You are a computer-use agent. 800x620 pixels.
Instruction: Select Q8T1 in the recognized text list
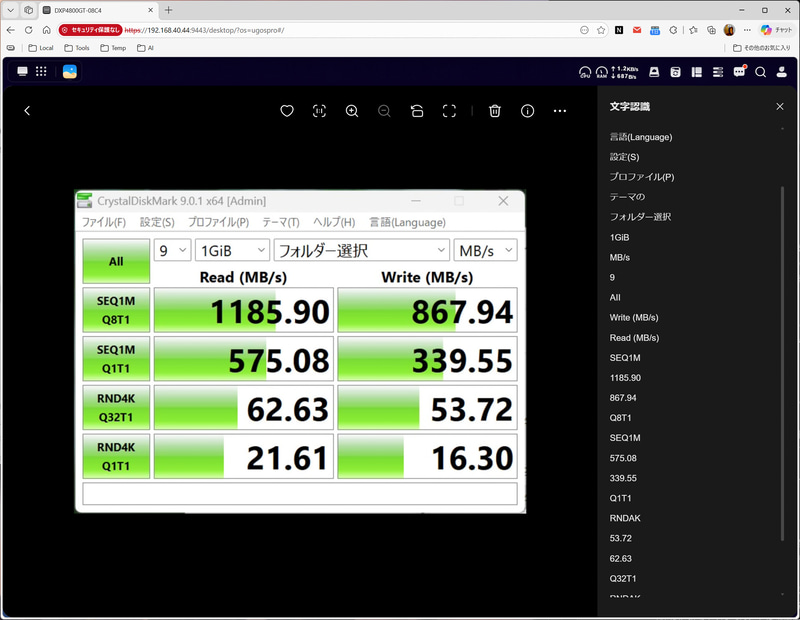620,417
